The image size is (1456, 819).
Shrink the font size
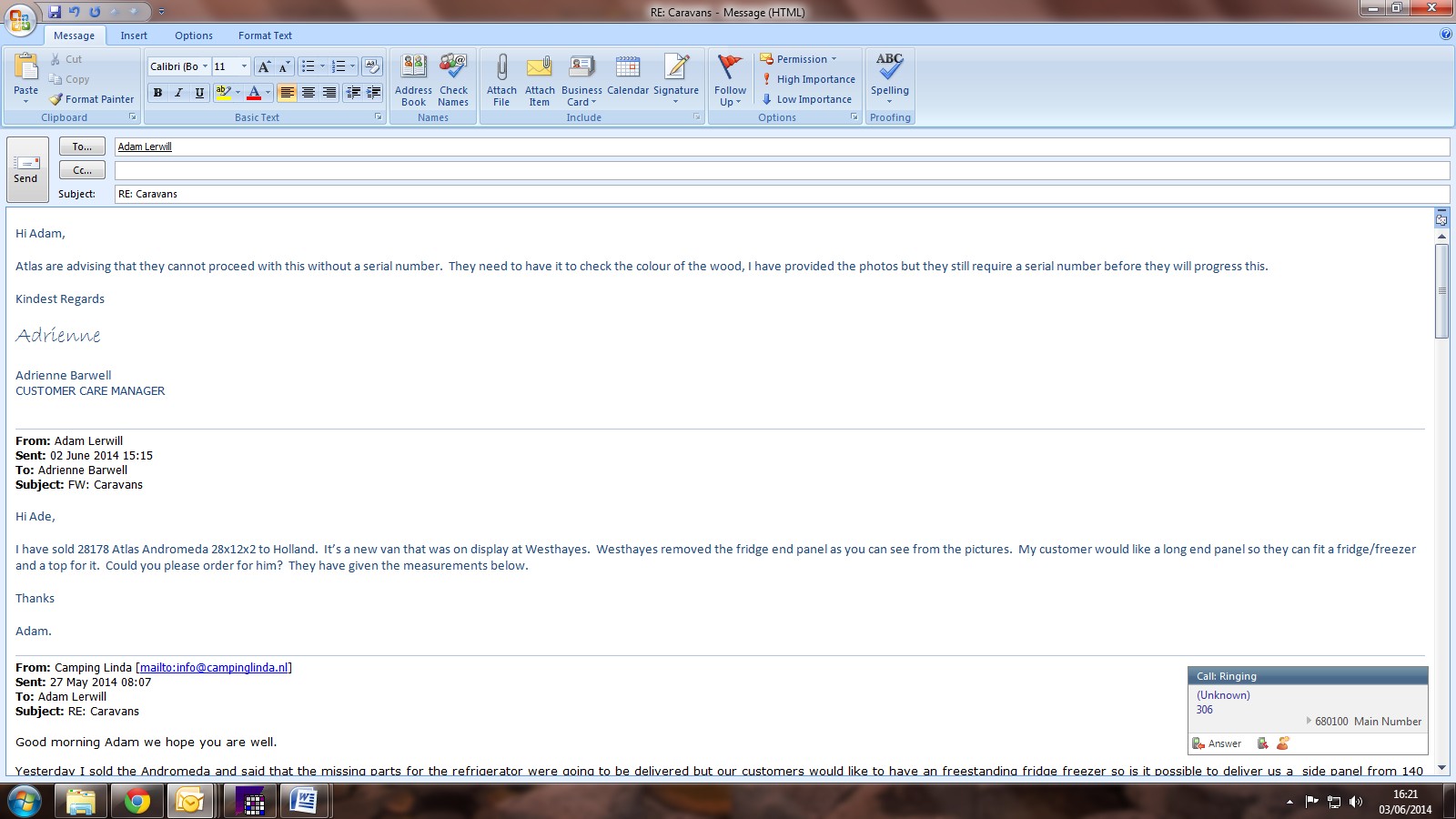pyautogui.click(x=284, y=66)
